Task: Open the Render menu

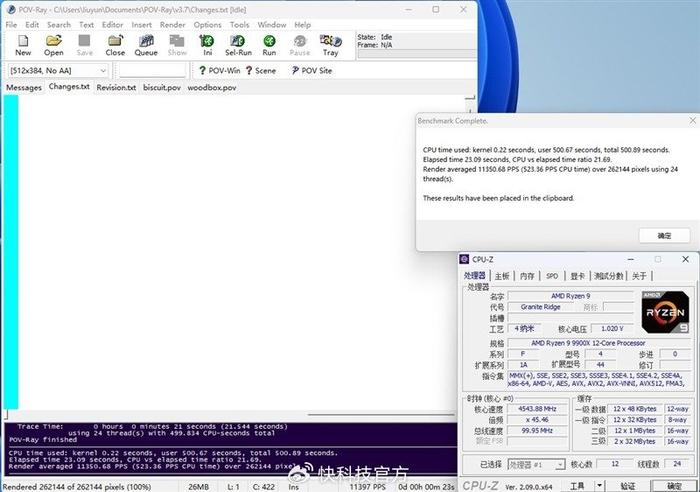Action: [x=172, y=25]
